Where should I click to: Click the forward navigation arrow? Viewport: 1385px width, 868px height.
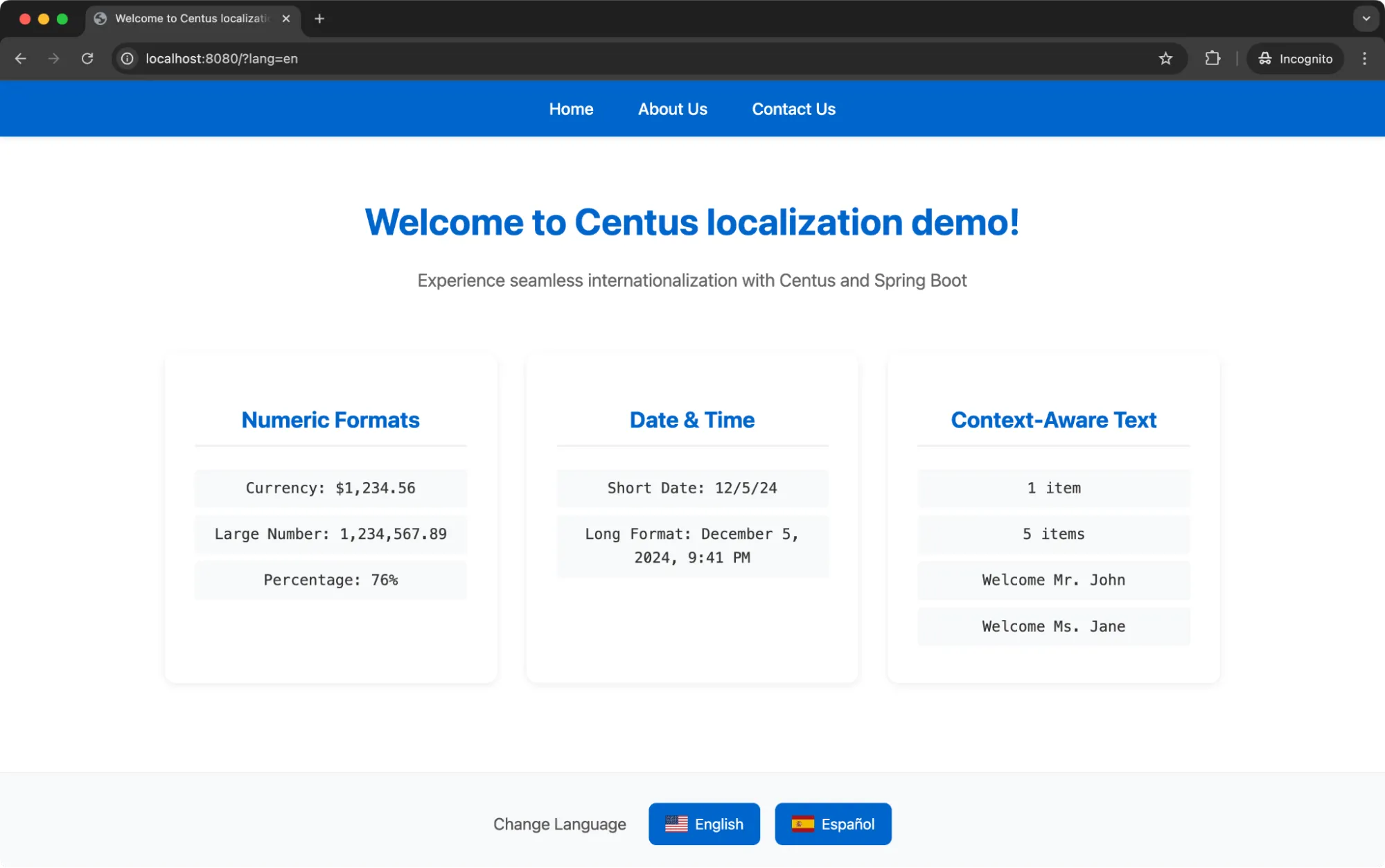pyautogui.click(x=54, y=58)
